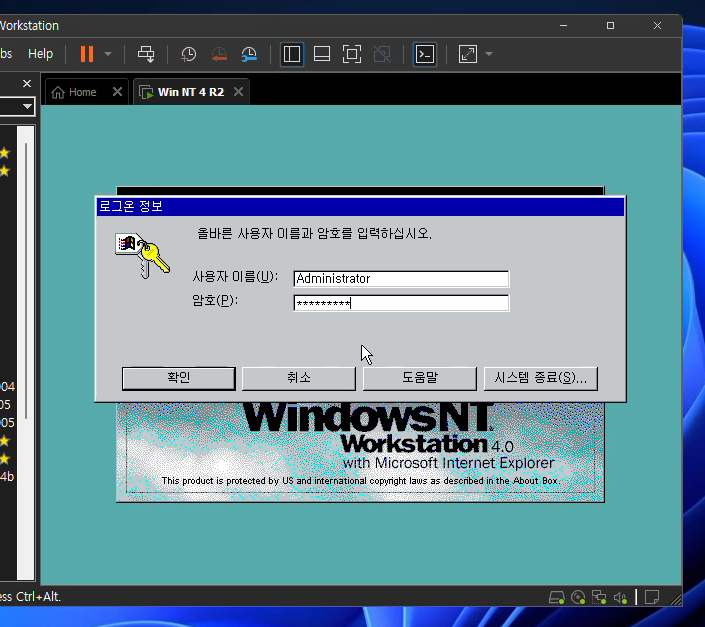The image size is (705, 627).
Task: Toggle the library sidebar view
Action: pos(292,54)
